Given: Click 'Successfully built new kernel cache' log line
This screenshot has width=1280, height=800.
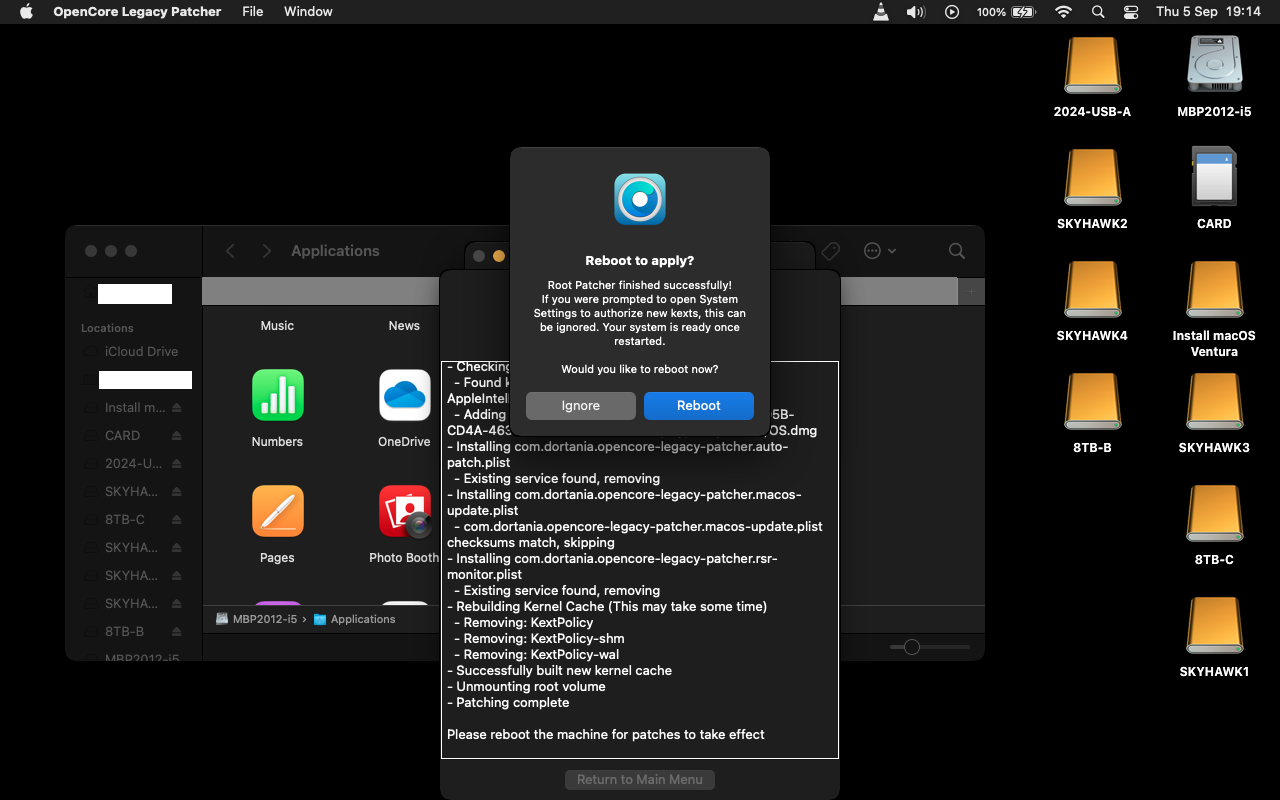Looking at the screenshot, I should pos(559,671).
